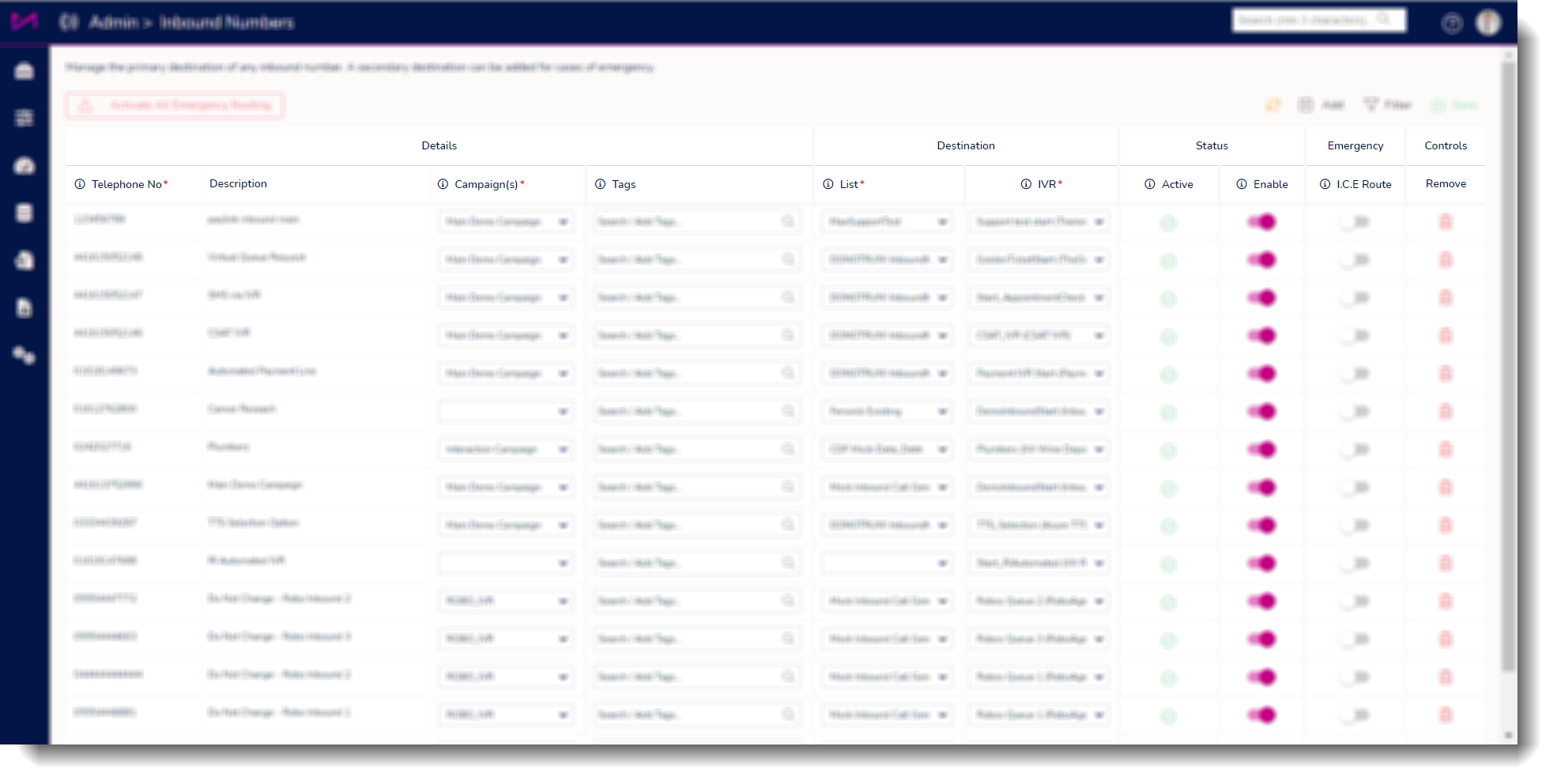
Task: Toggle I.C.E Route for AI Automated IVR row
Action: coord(1355,563)
